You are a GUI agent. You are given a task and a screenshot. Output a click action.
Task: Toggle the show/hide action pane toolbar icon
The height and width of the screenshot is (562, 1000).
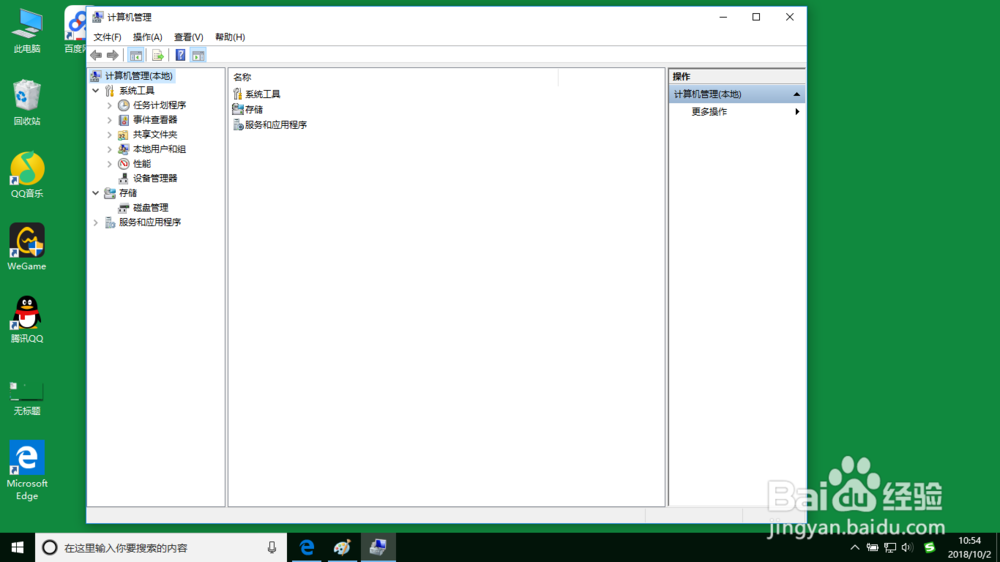(198, 55)
